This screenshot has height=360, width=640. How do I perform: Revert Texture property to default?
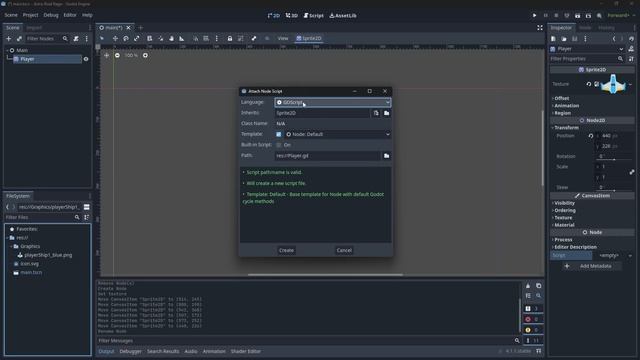tap(589, 84)
